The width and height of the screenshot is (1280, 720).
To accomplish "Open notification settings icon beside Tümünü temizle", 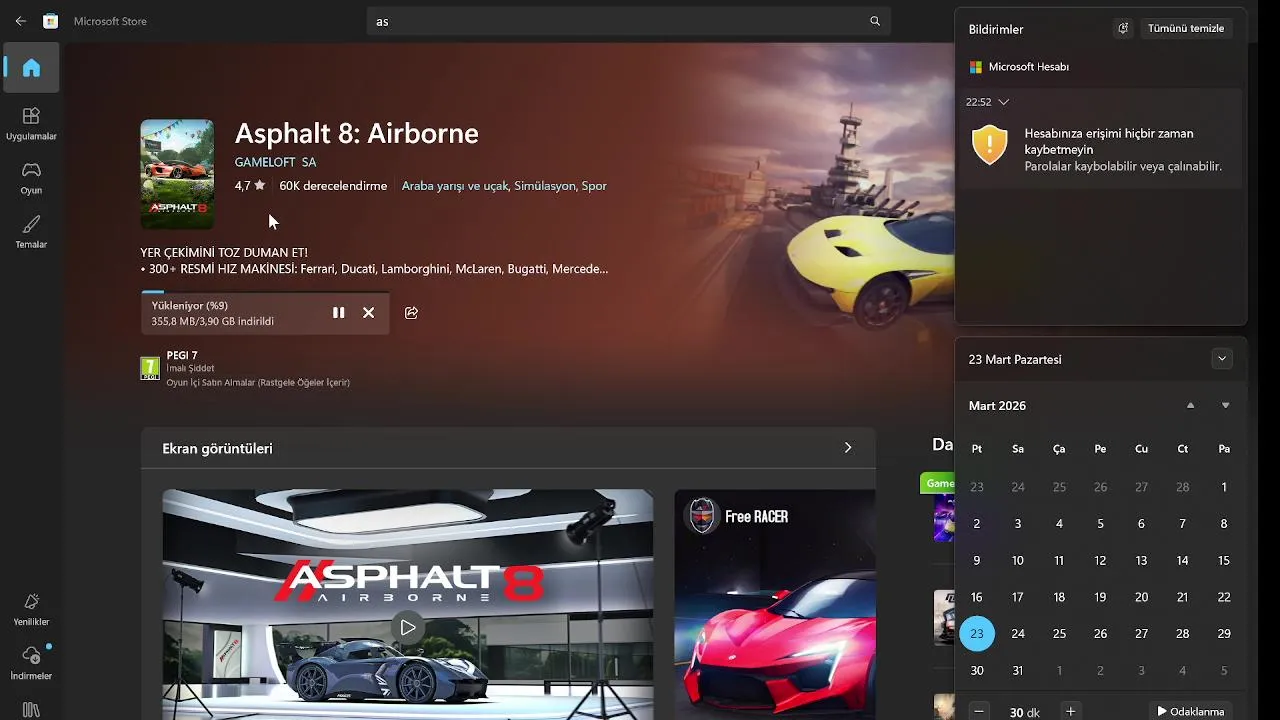I will 1123,28.
